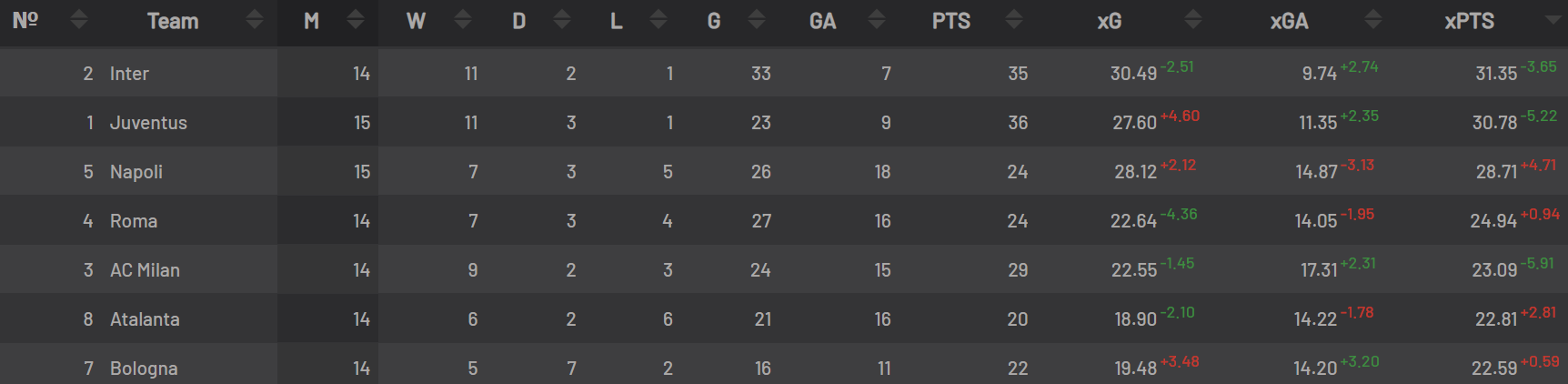Sort by xGA column arrows
Image resolution: width=1568 pixels, height=384 pixels.
pyautogui.click(x=1373, y=19)
